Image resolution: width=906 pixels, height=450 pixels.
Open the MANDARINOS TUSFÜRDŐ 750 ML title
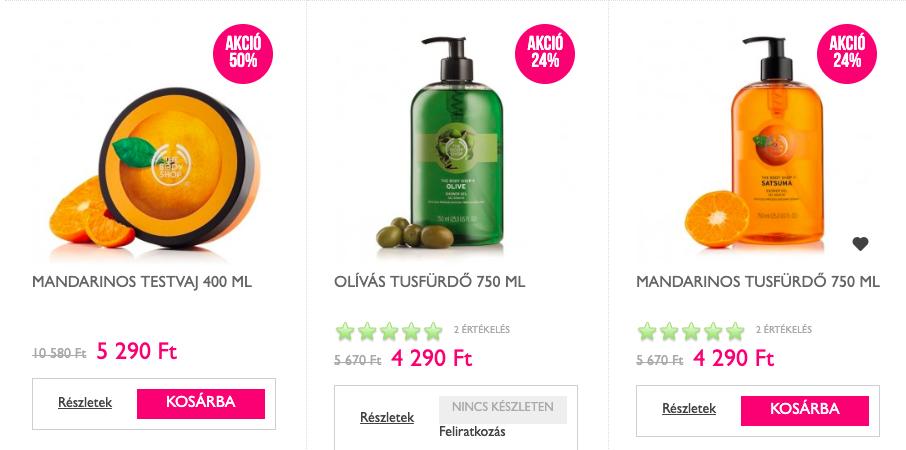[x=758, y=282]
